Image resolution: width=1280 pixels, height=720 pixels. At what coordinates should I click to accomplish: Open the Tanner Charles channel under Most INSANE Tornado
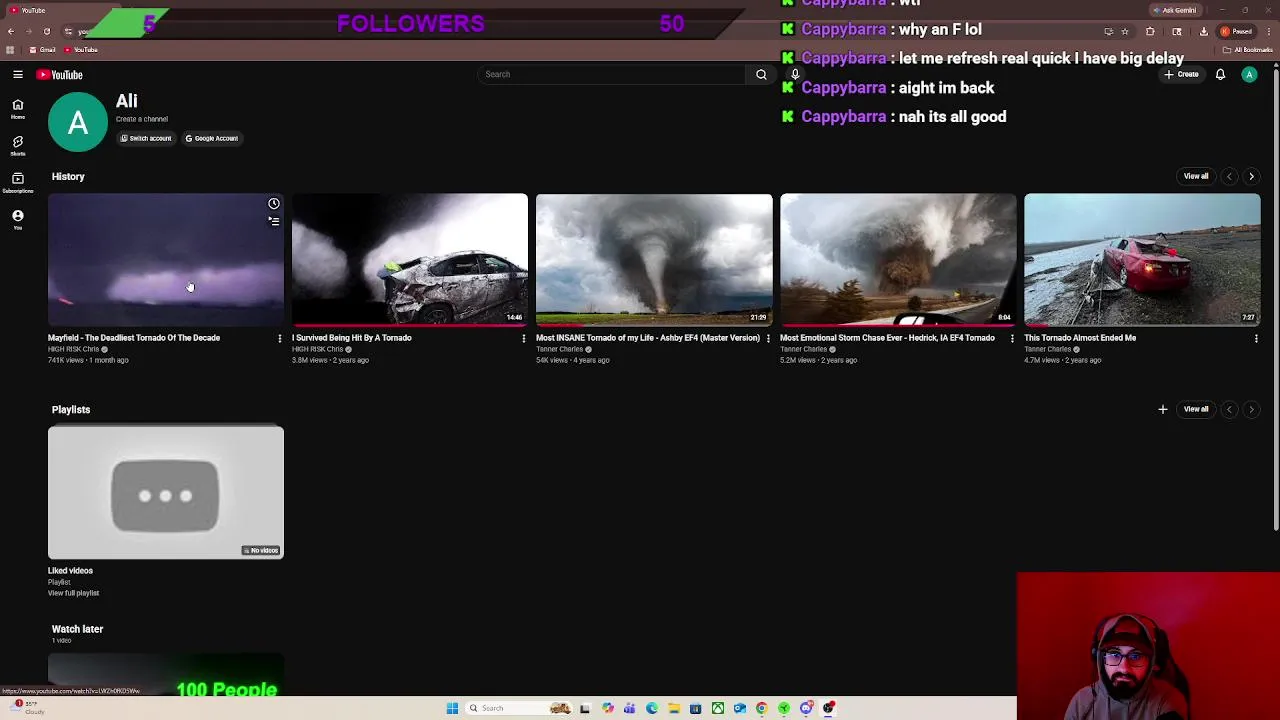pyautogui.click(x=559, y=349)
